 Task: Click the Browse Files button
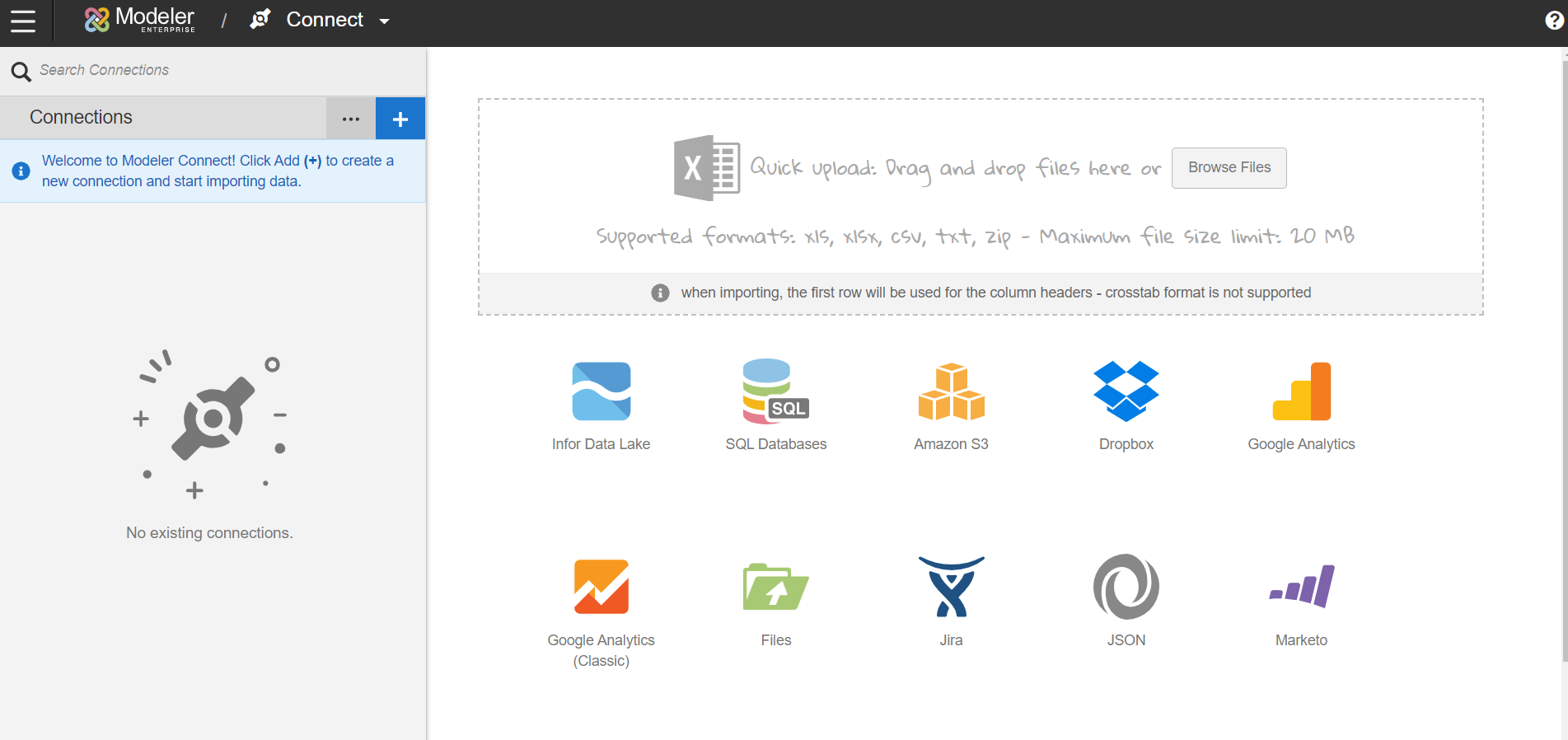1229,168
